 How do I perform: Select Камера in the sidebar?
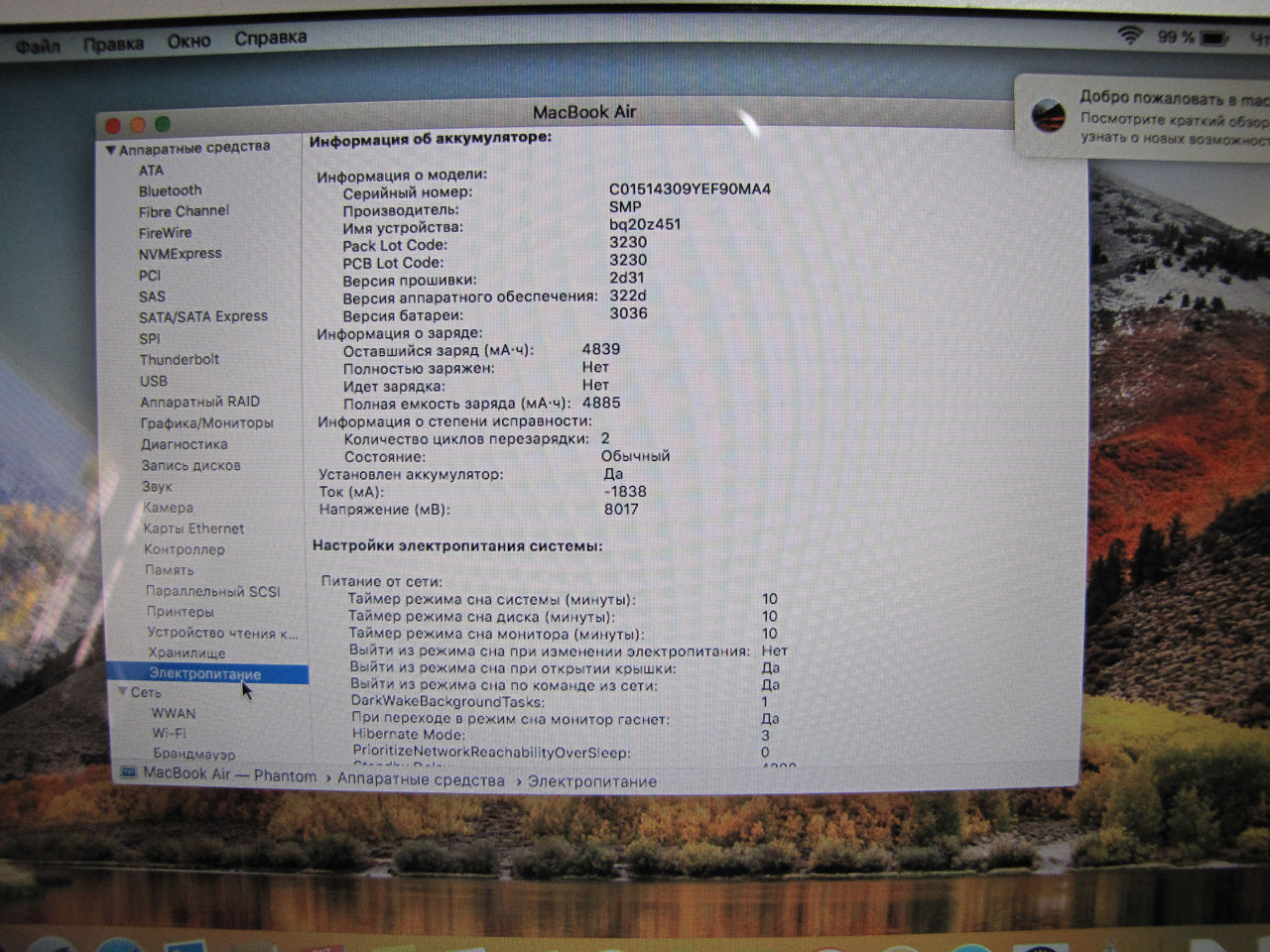(x=168, y=508)
